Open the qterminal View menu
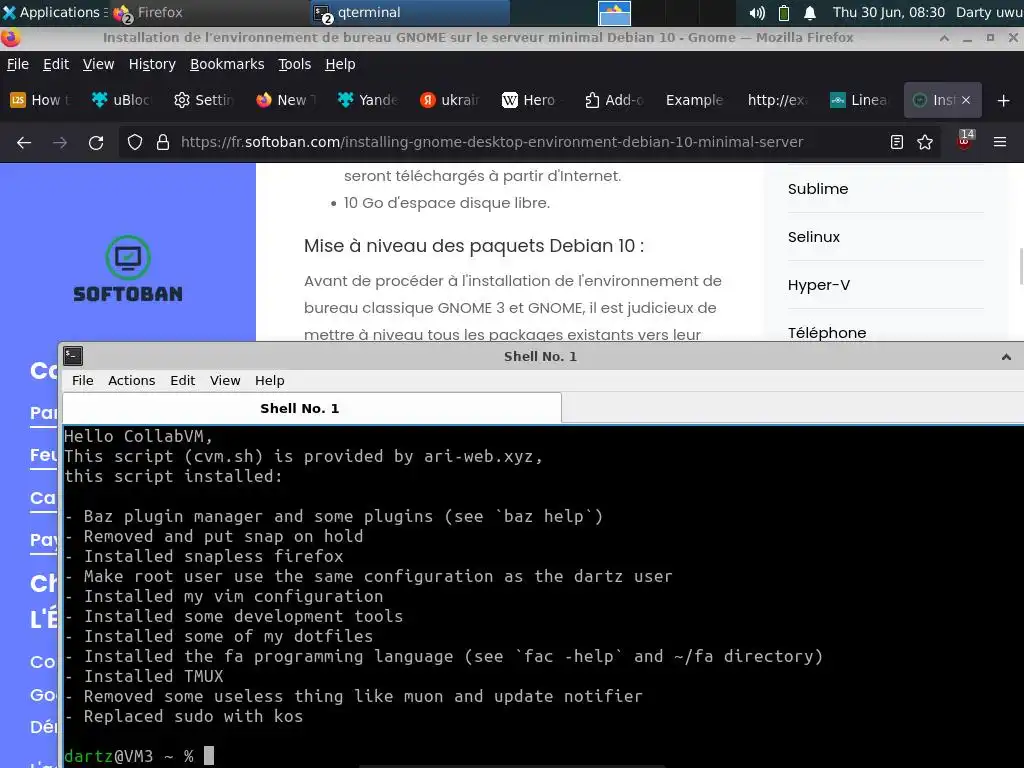 (225, 381)
